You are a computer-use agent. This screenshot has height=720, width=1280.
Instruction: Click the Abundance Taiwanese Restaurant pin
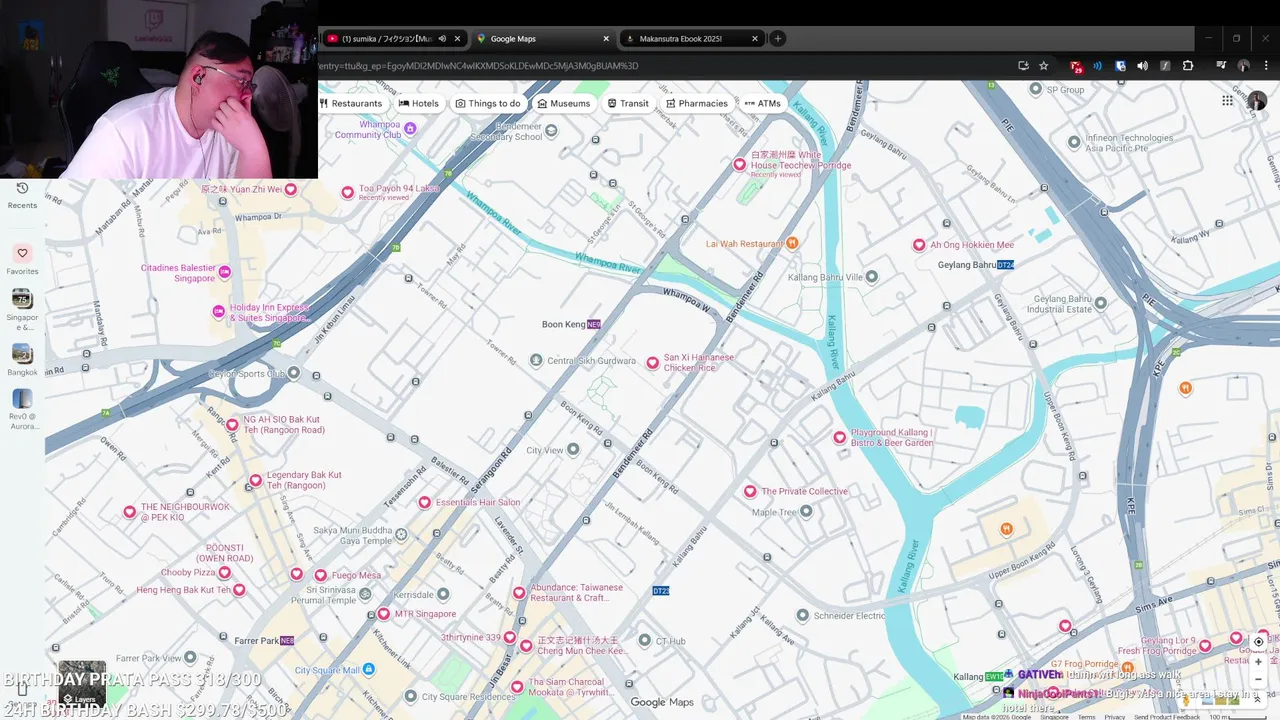(519, 593)
